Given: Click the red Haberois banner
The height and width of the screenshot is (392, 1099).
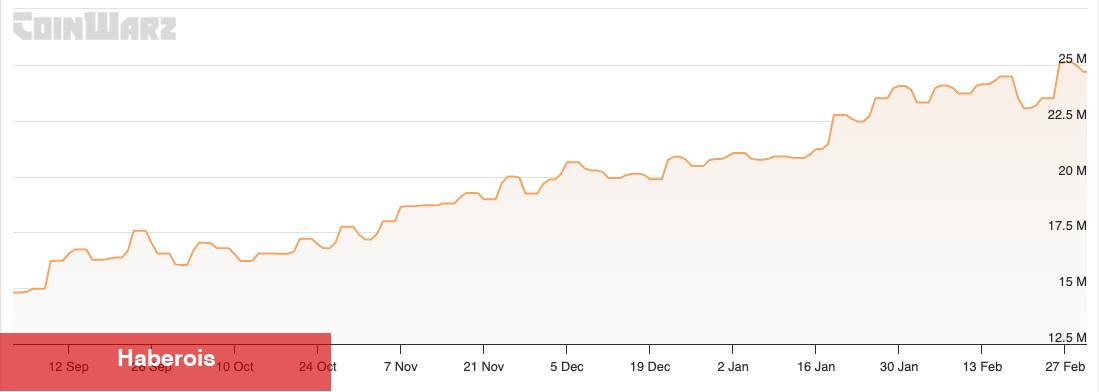Looking at the screenshot, I should pos(165,362).
